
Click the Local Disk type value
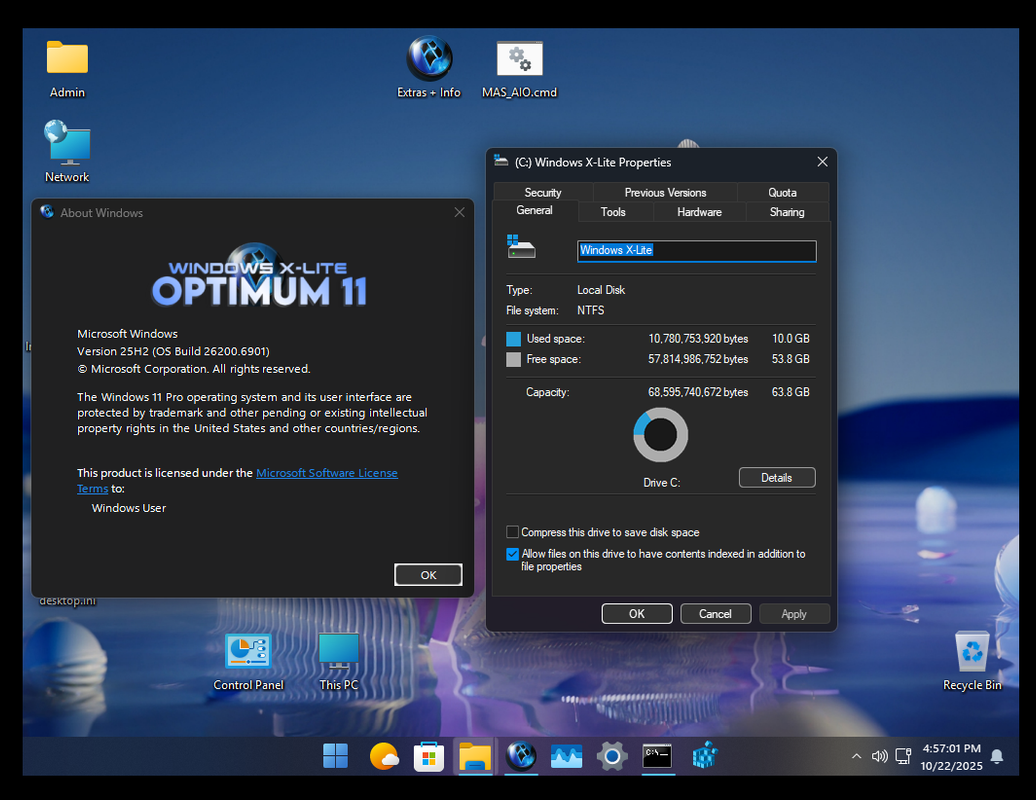(601, 290)
